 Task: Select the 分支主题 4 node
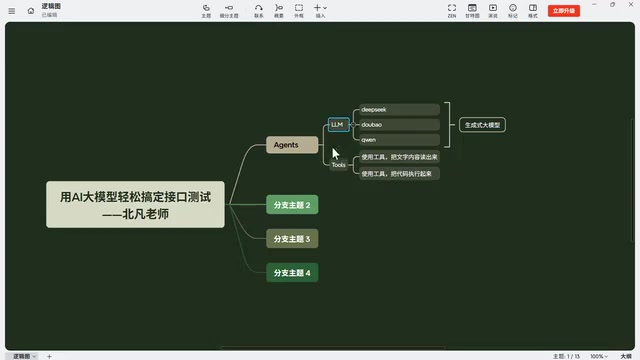292,272
